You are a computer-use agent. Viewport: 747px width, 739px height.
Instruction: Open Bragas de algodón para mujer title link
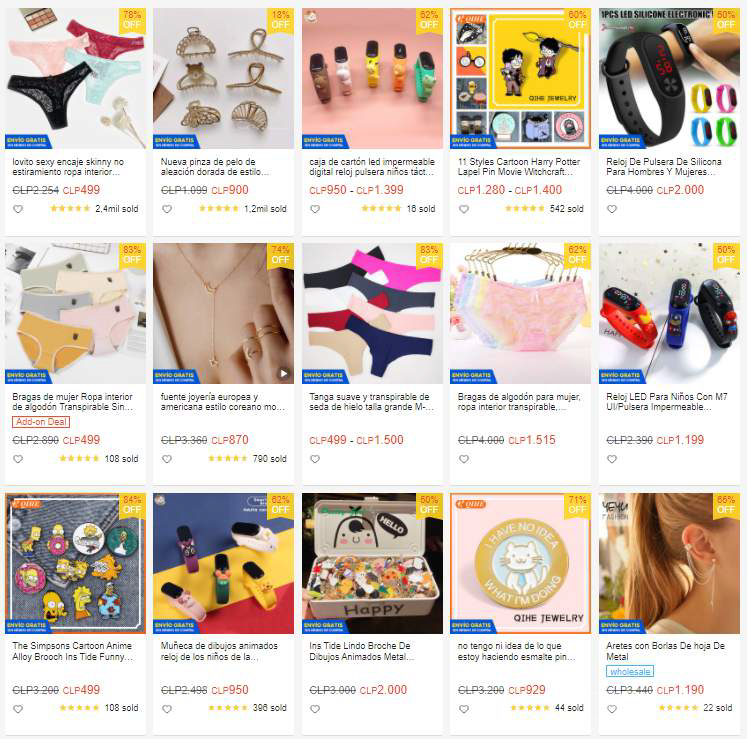tap(519, 402)
